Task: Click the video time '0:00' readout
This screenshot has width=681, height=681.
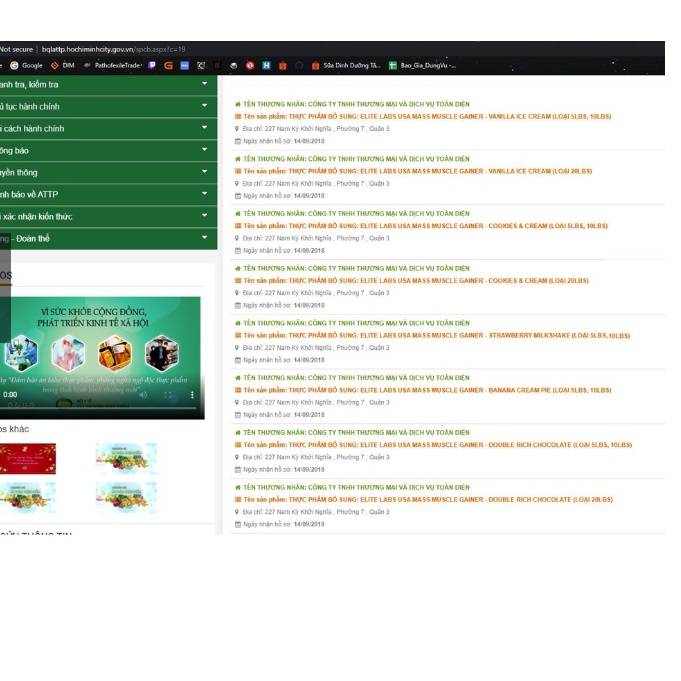Action: (10, 395)
